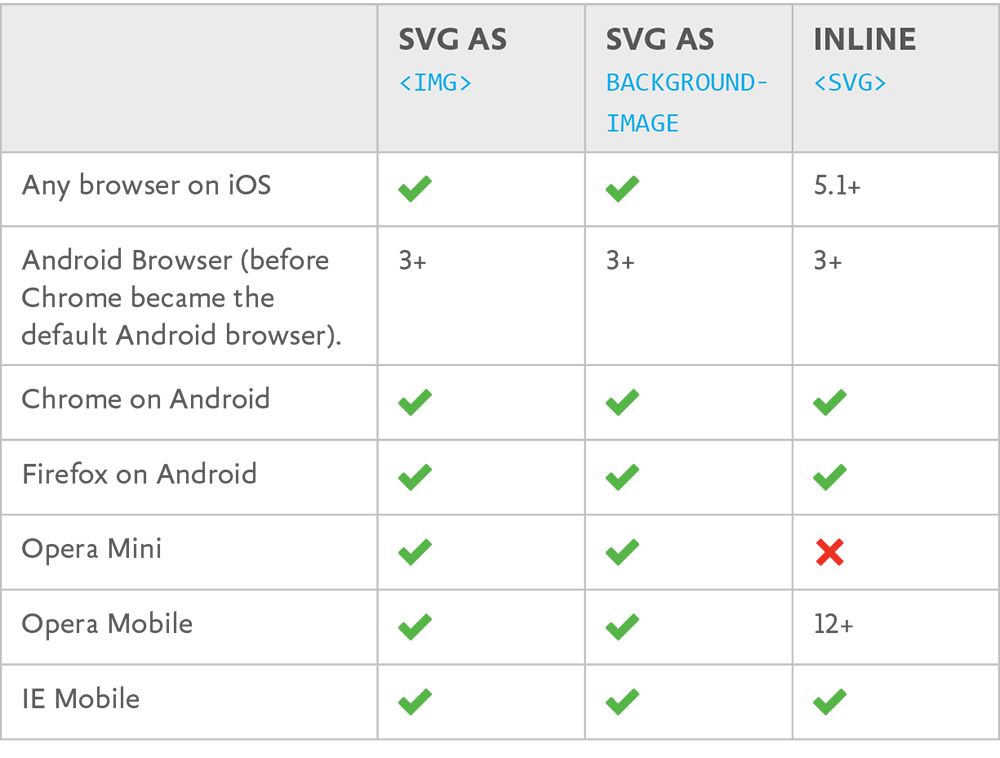
Task: Click the INLINE column header
Action: click(x=864, y=40)
